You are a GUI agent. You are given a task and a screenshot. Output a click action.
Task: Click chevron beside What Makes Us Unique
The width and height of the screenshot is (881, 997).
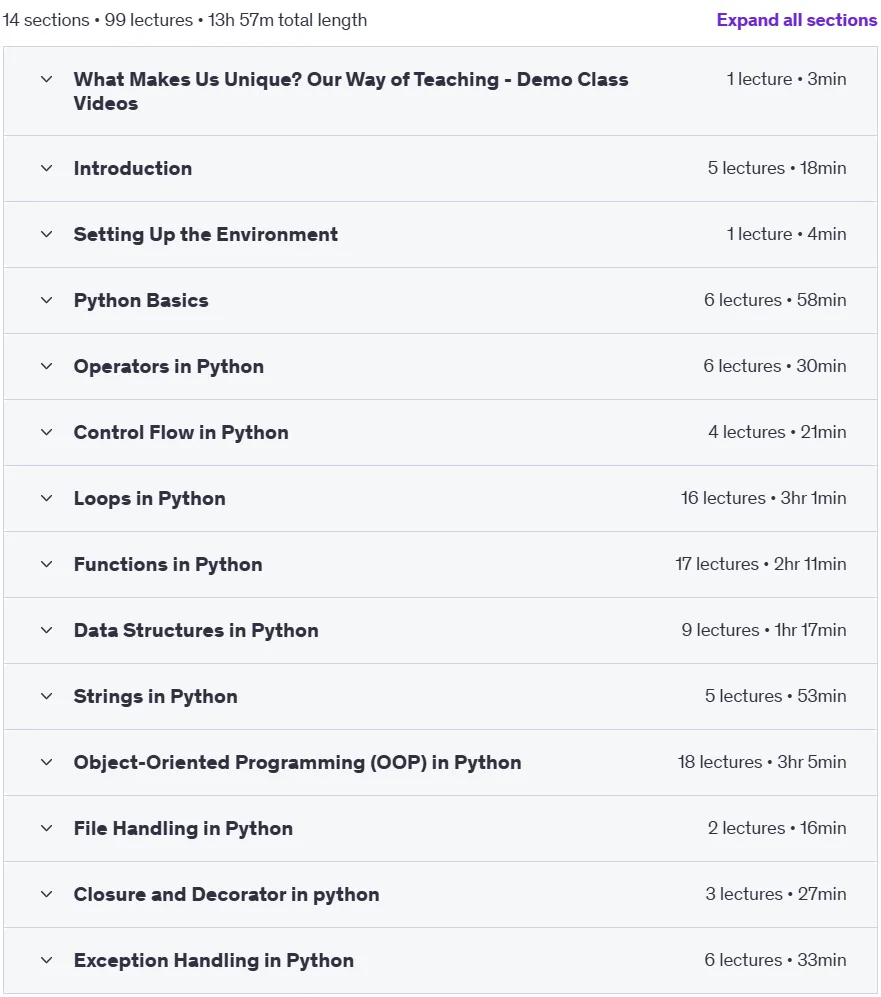click(46, 79)
